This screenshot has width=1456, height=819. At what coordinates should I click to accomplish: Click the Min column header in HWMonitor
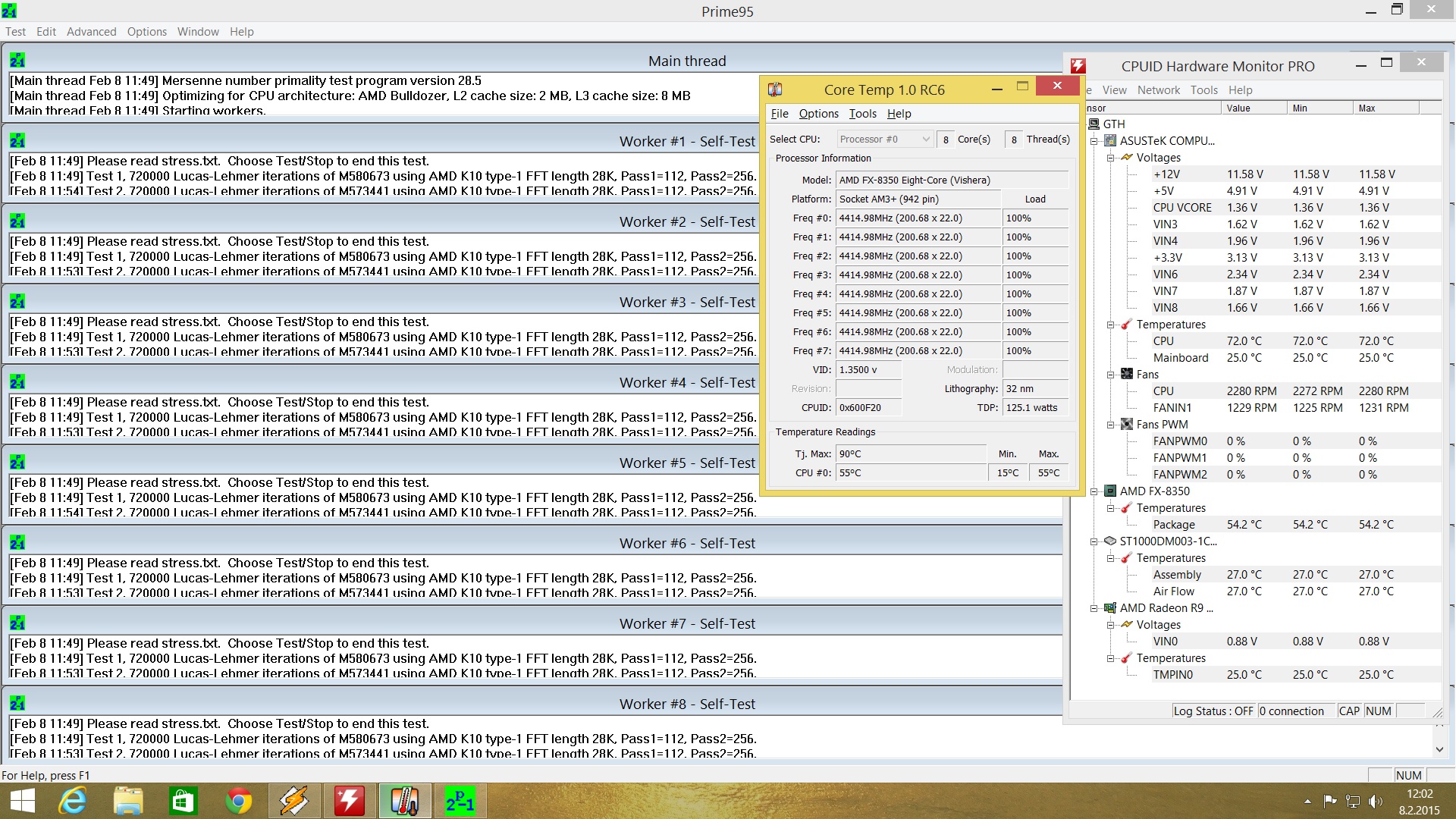(1320, 108)
